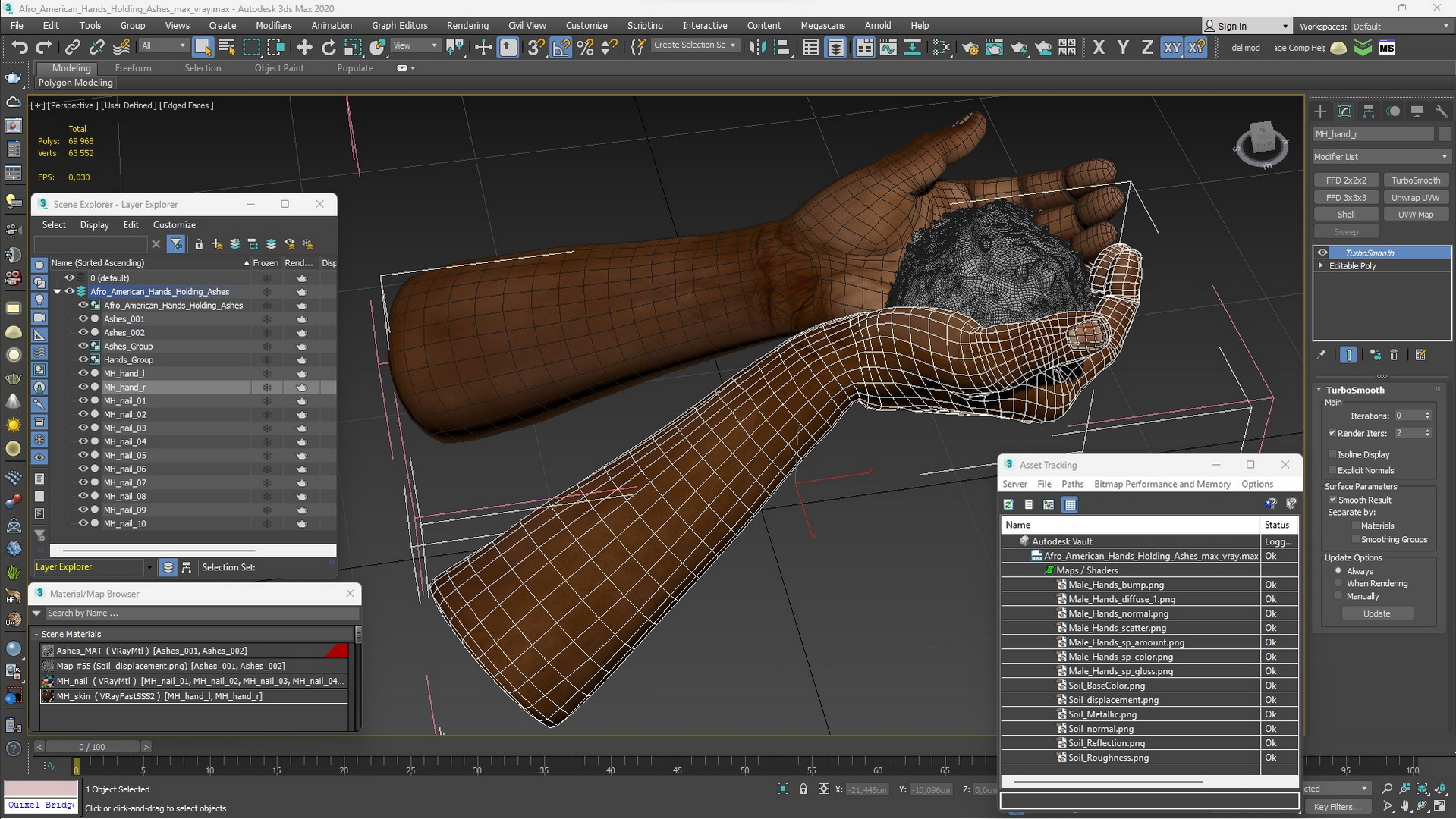The image size is (1456, 819).
Task: Toggle the Percent Snap icon
Action: pyautogui.click(x=585, y=47)
